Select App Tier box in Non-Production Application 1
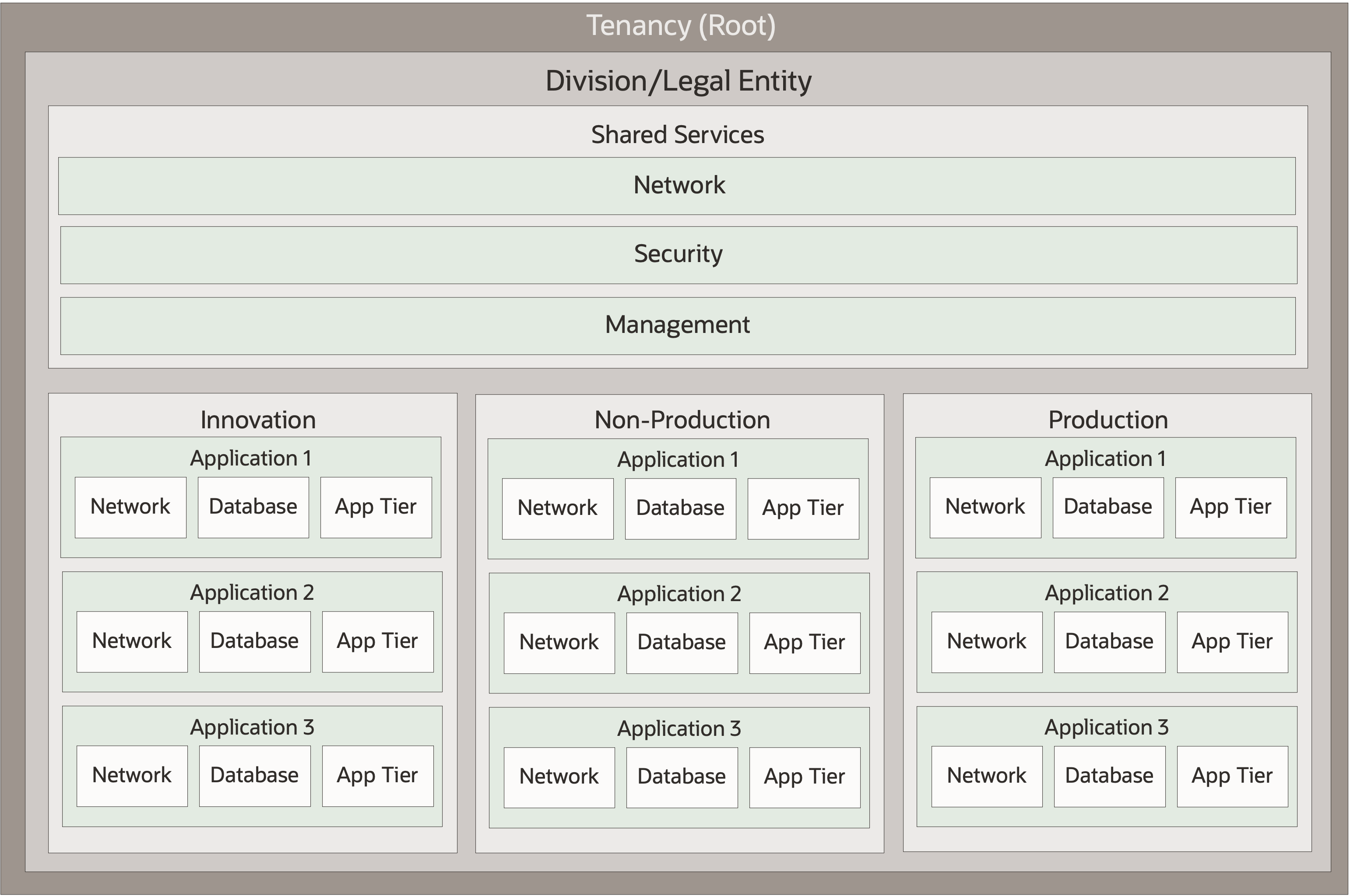 click(x=803, y=508)
